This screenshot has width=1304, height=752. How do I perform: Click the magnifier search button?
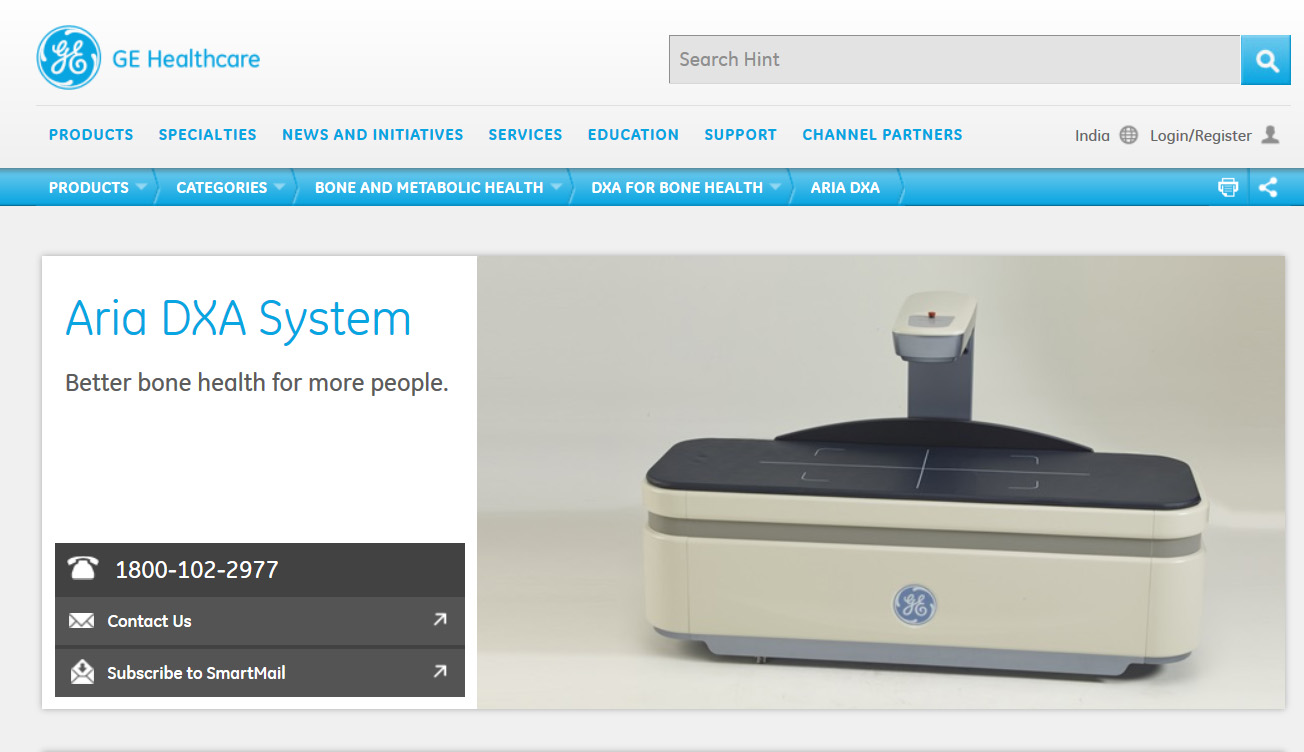point(1266,61)
